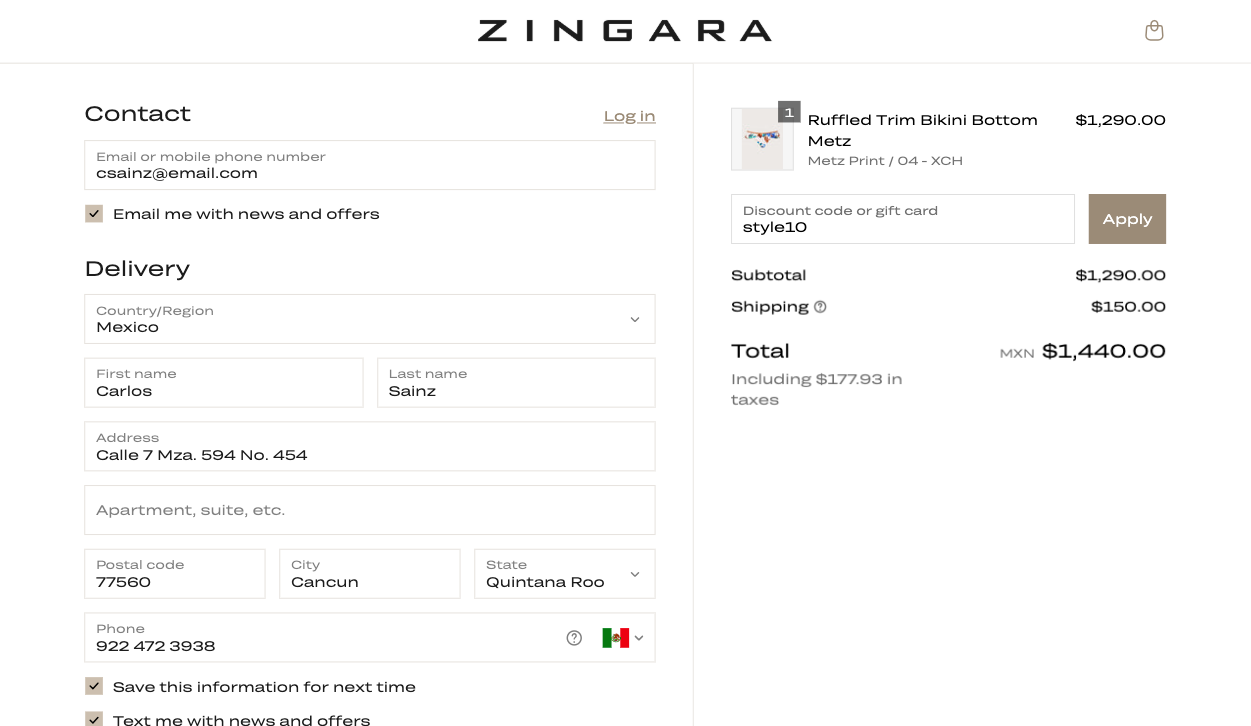Click the shipping info help icon

tap(820, 307)
